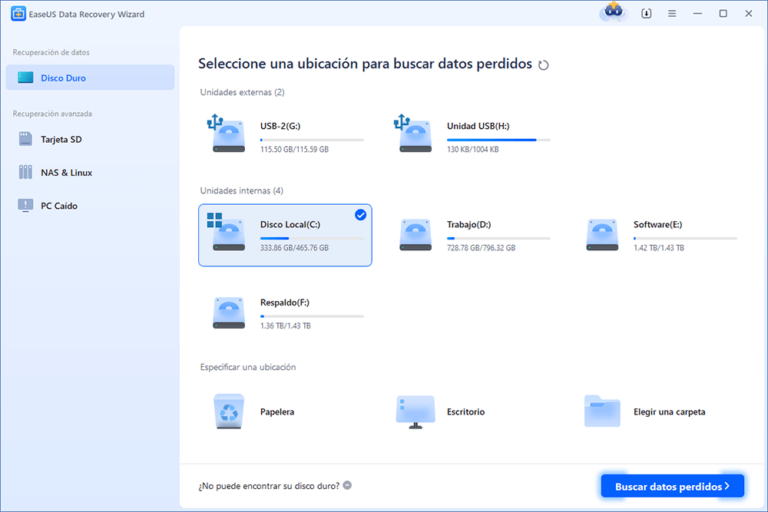Choose Escritorio as scan location
The height and width of the screenshot is (512, 768).
(x=466, y=412)
